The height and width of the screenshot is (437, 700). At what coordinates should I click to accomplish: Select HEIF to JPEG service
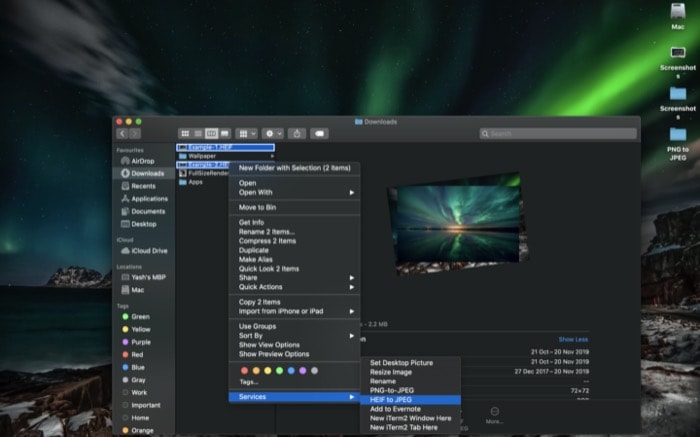pyautogui.click(x=410, y=400)
